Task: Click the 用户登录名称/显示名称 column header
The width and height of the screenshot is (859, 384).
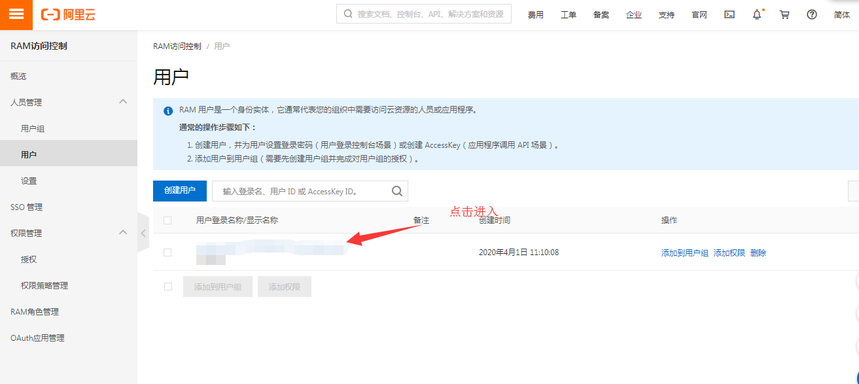Action: pos(237,220)
